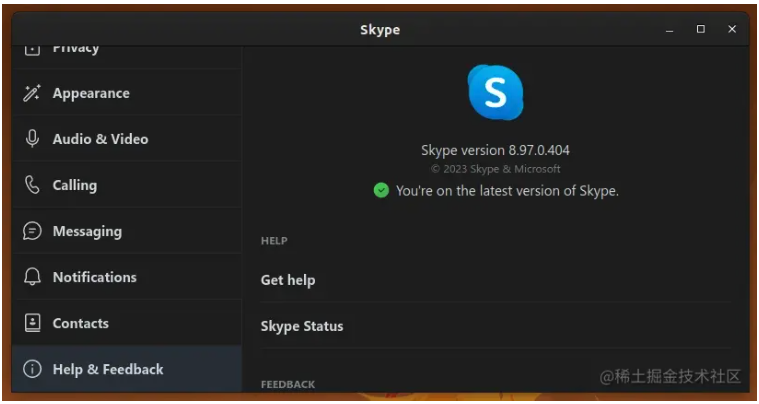The width and height of the screenshot is (759, 404).
Task: Click the Contacts address book icon
Action: 32,323
